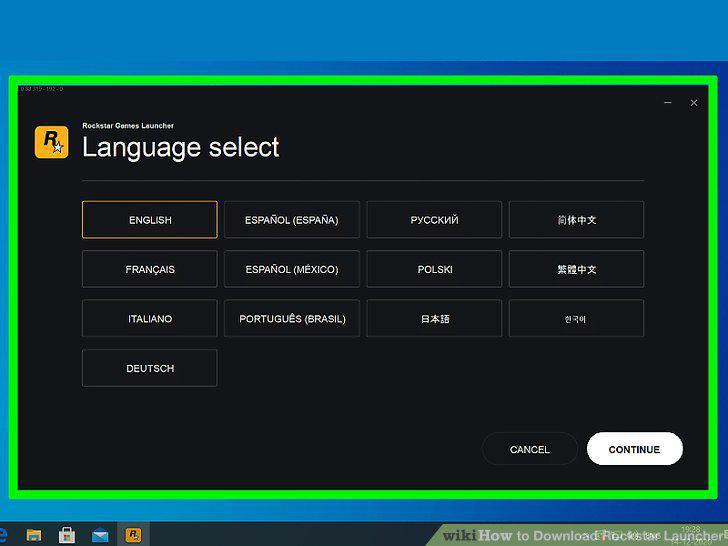
Task: Choose FRANÇAIS as the language
Action: [150, 269]
